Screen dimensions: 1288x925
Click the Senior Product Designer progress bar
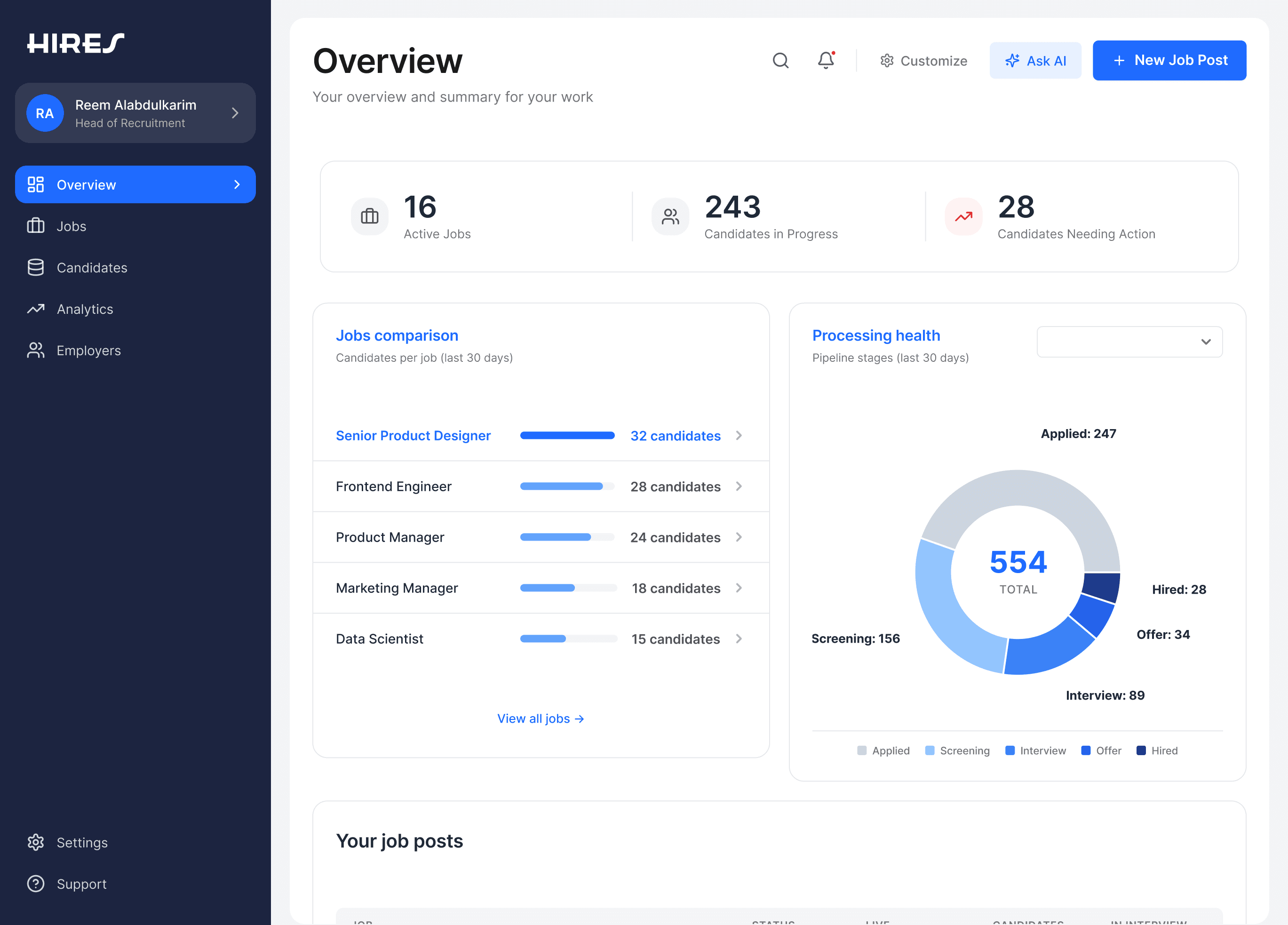[x=567, y=436]
